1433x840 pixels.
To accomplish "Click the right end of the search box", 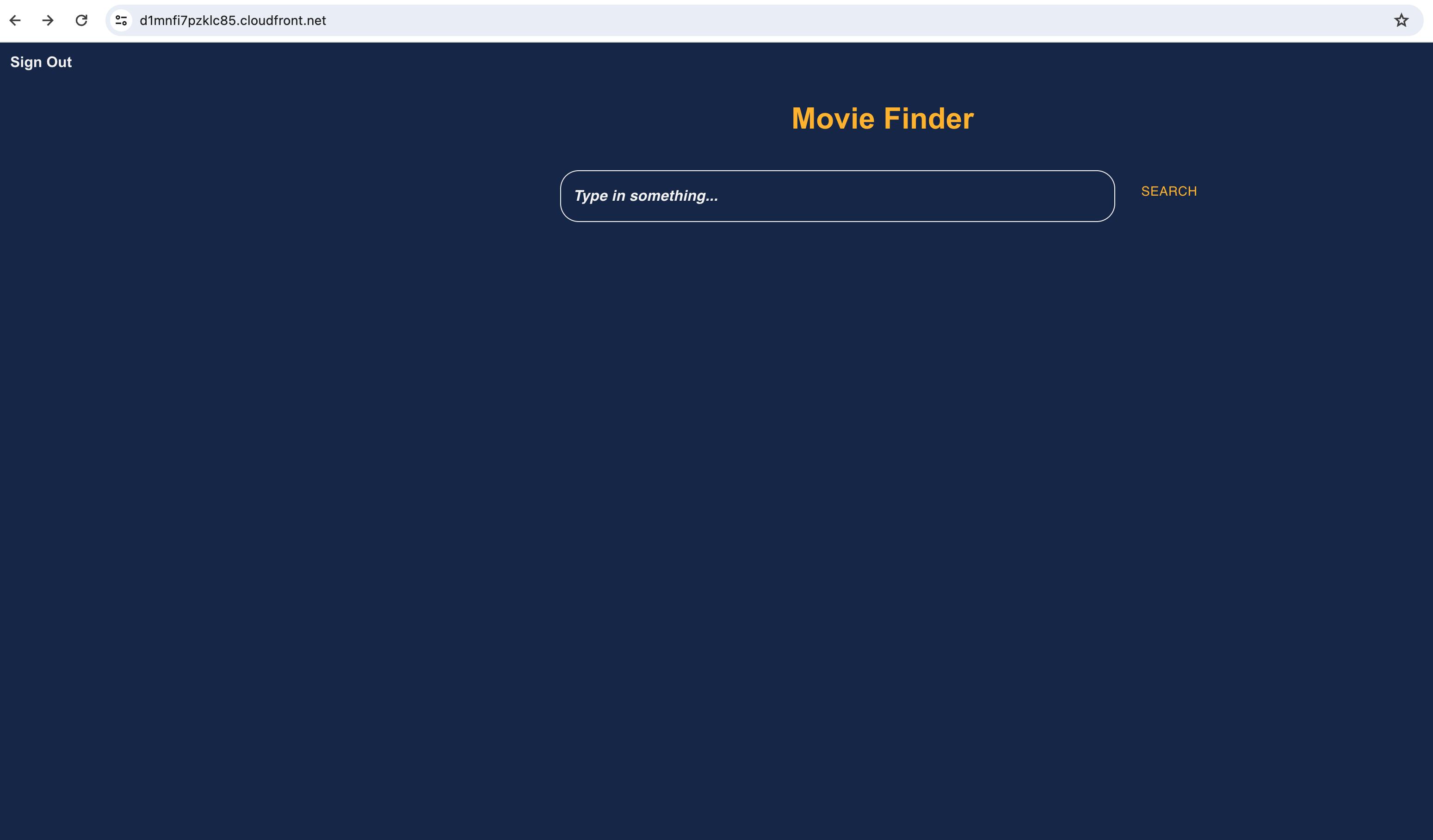I will click(1081, 196).
